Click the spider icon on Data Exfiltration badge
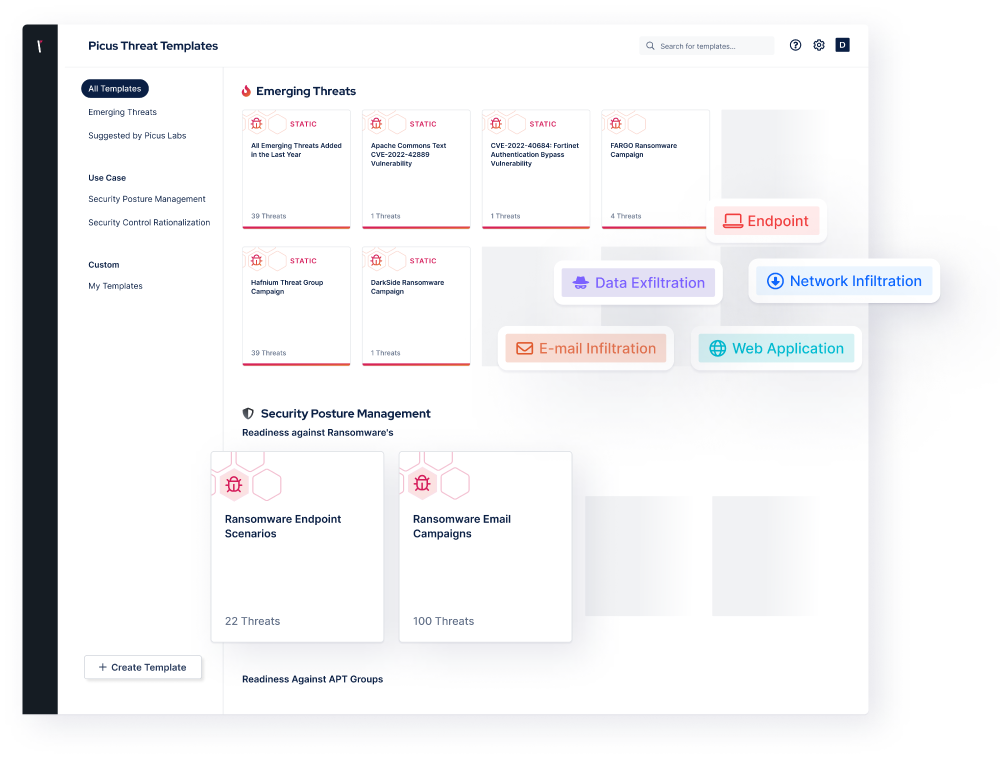Image resolution: width=1000 pixels, height=758 pixels. click(x=580, y=283)
